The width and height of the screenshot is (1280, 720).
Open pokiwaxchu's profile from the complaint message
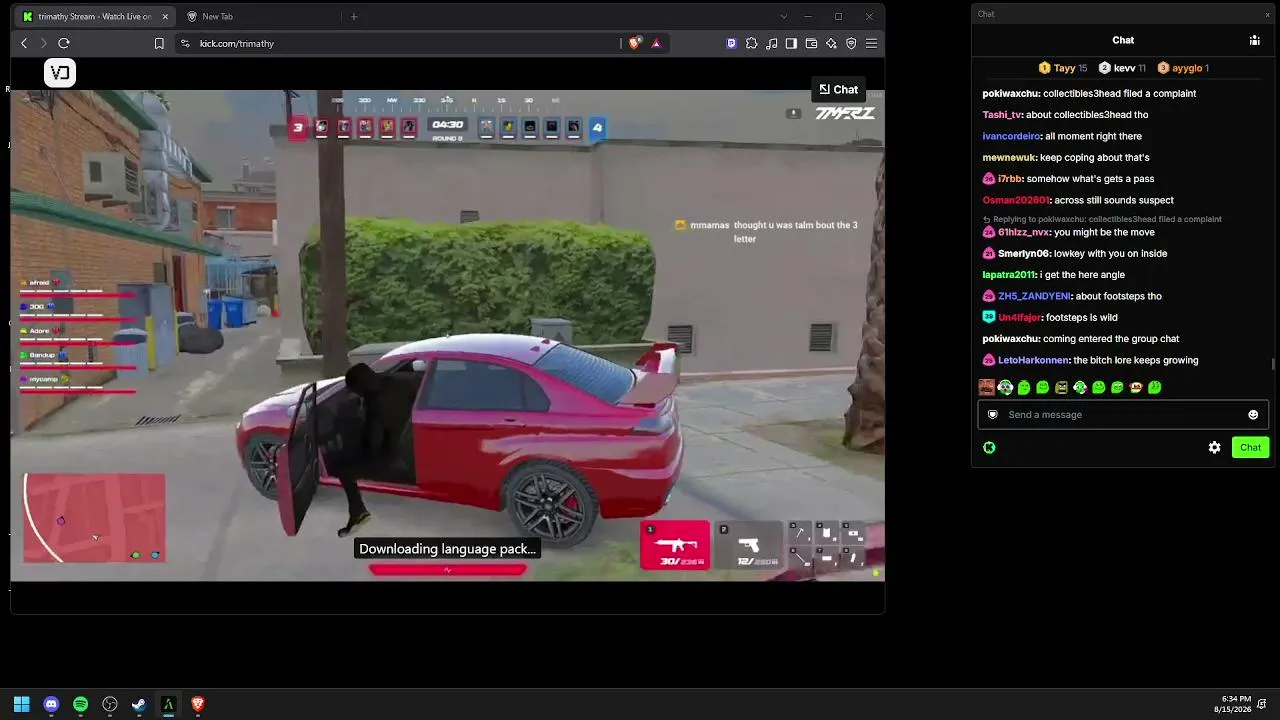pos(1011,94)
